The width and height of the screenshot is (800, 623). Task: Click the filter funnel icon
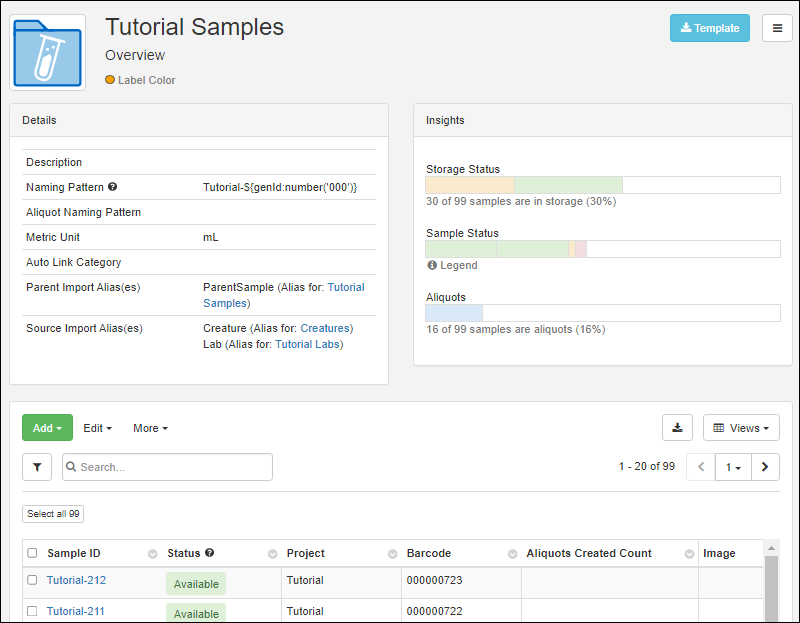pyautogui.click(x=37, y=467)
